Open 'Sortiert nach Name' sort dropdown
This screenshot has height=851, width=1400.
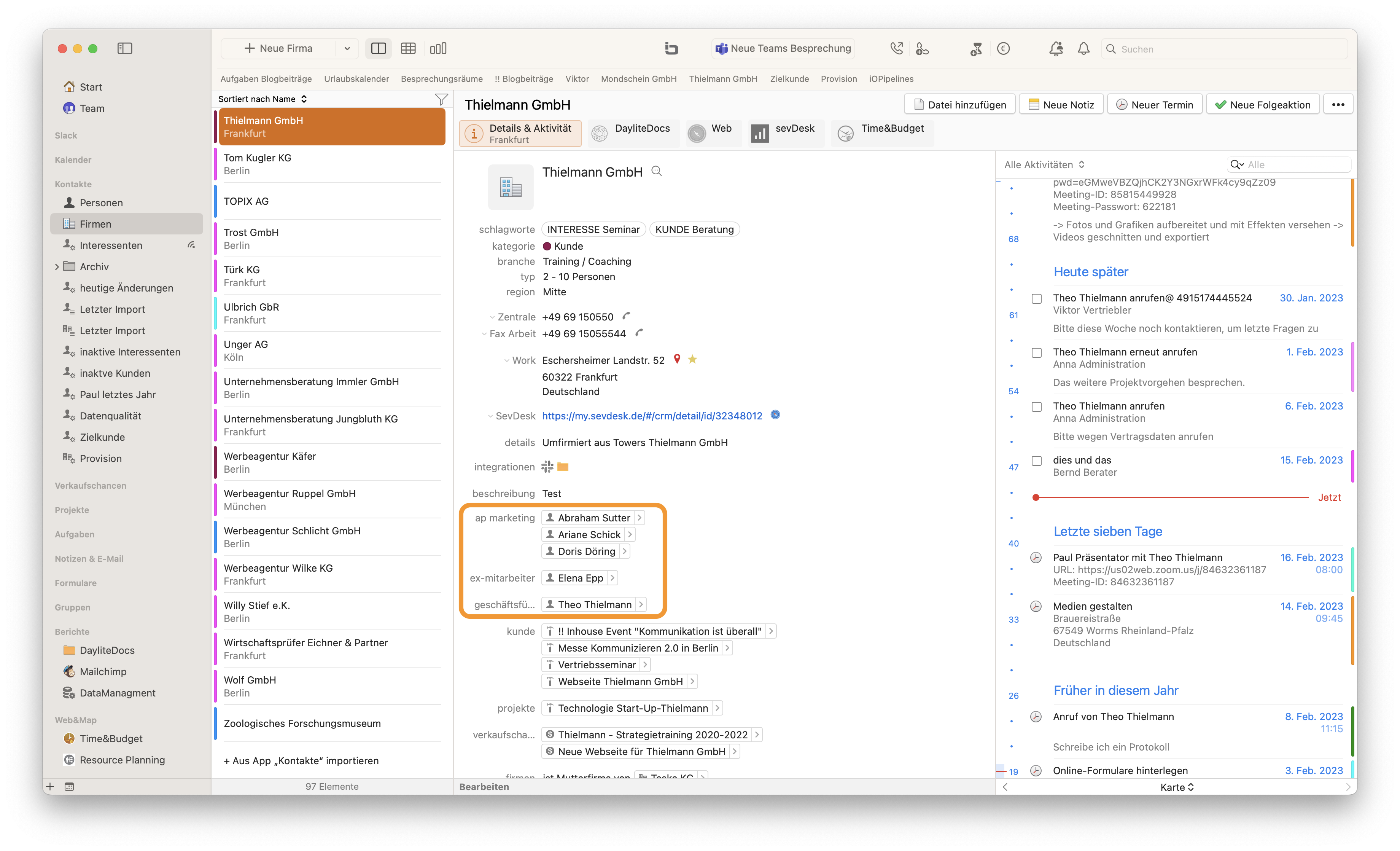[263, 99]
